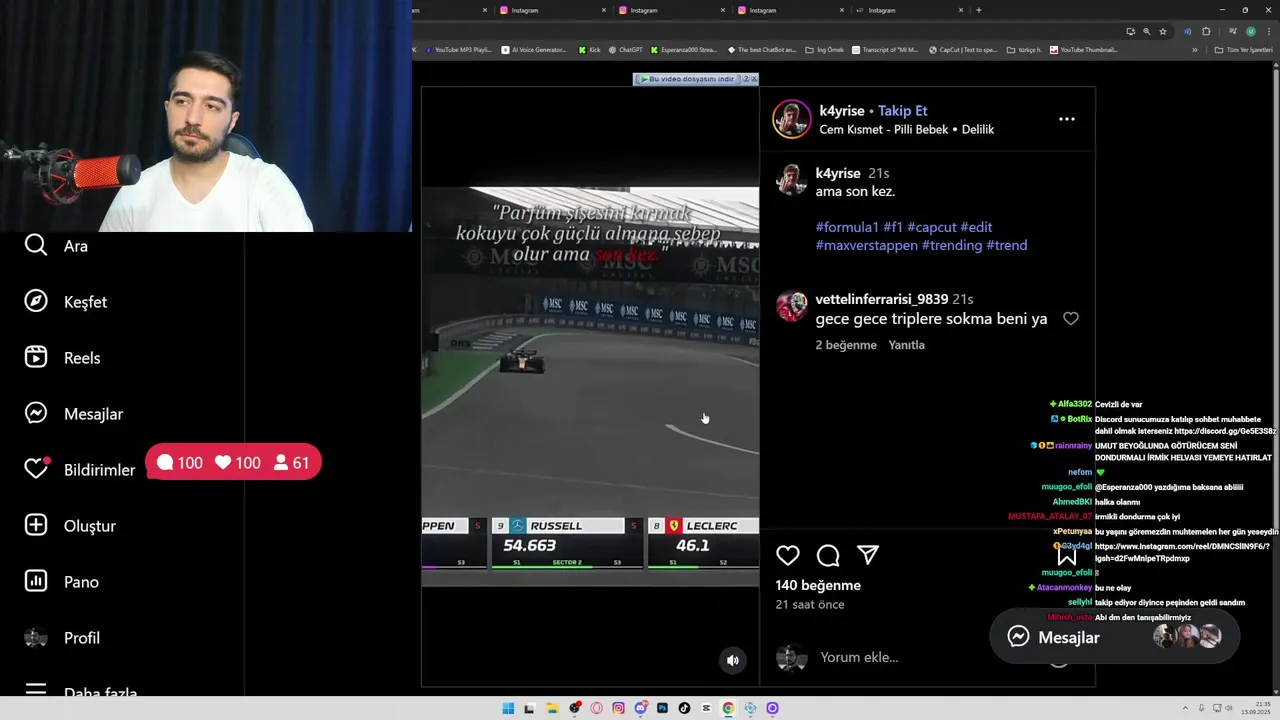
Task: Like vettelinferrarisi_9839's comment
Action: tap(1071, 319)
